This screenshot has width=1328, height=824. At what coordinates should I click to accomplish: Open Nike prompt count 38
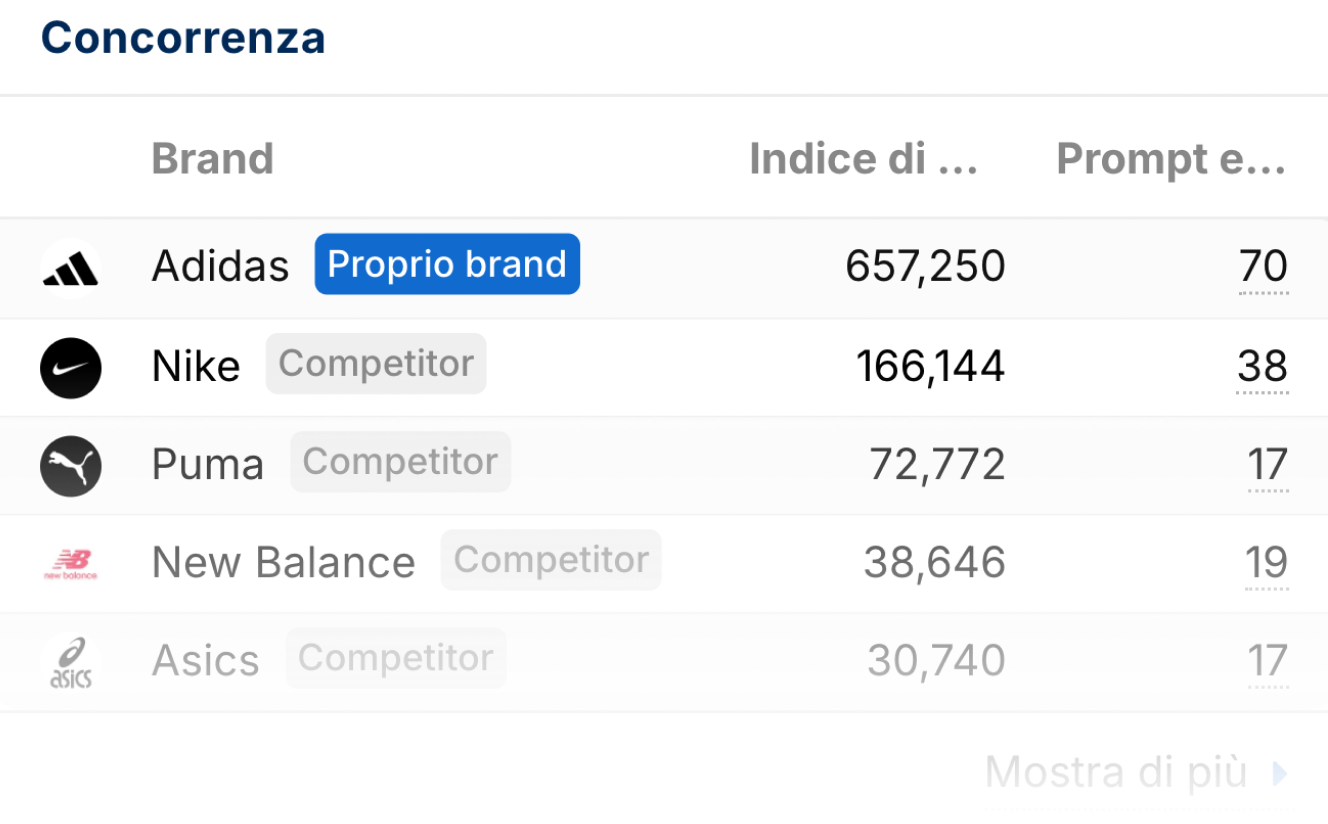tap(1262, 366)
